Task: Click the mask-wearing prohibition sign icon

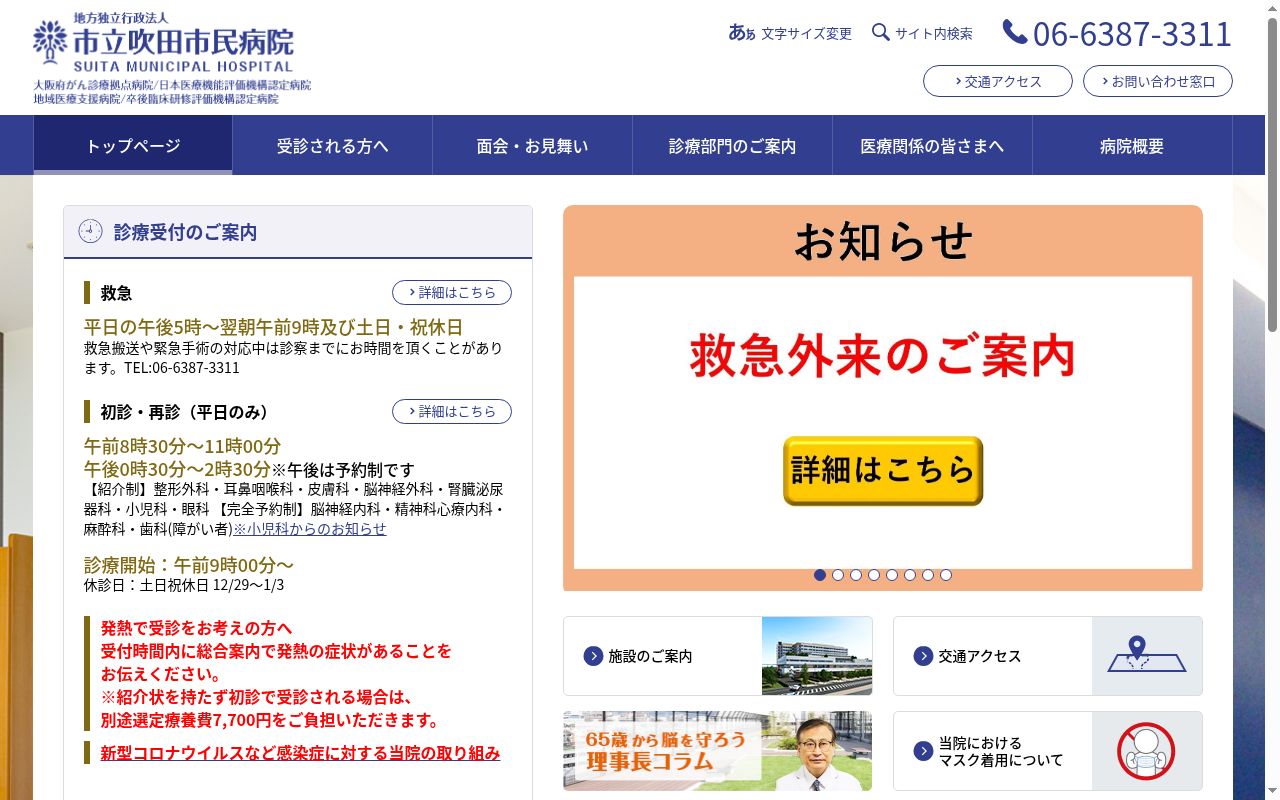Action: (1146, 751)
